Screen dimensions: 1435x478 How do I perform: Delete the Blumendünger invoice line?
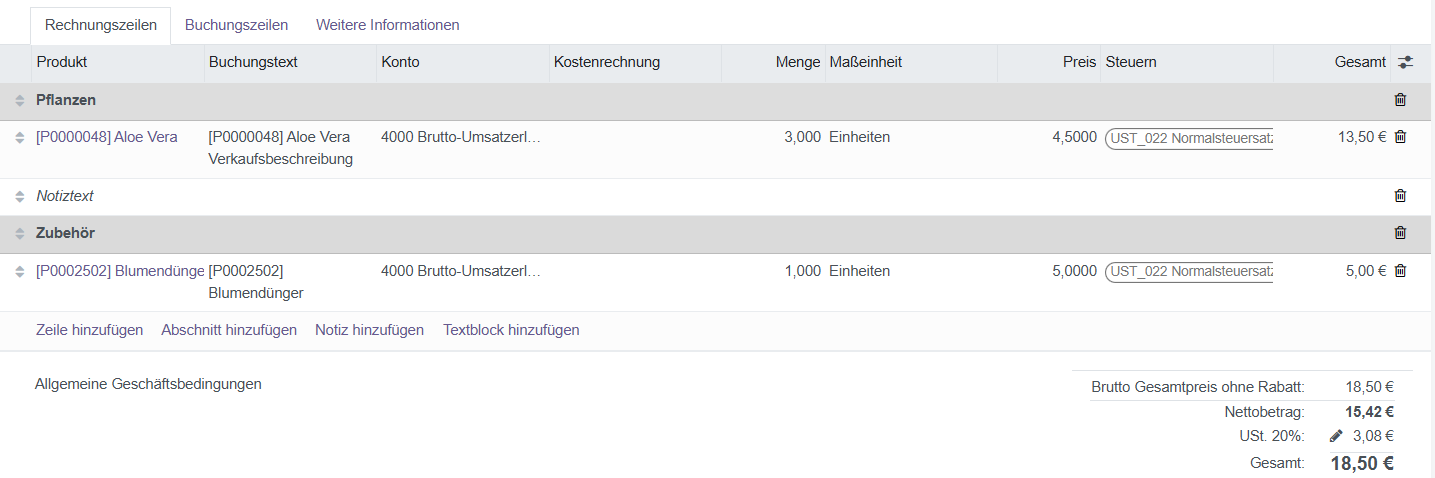1400,271
